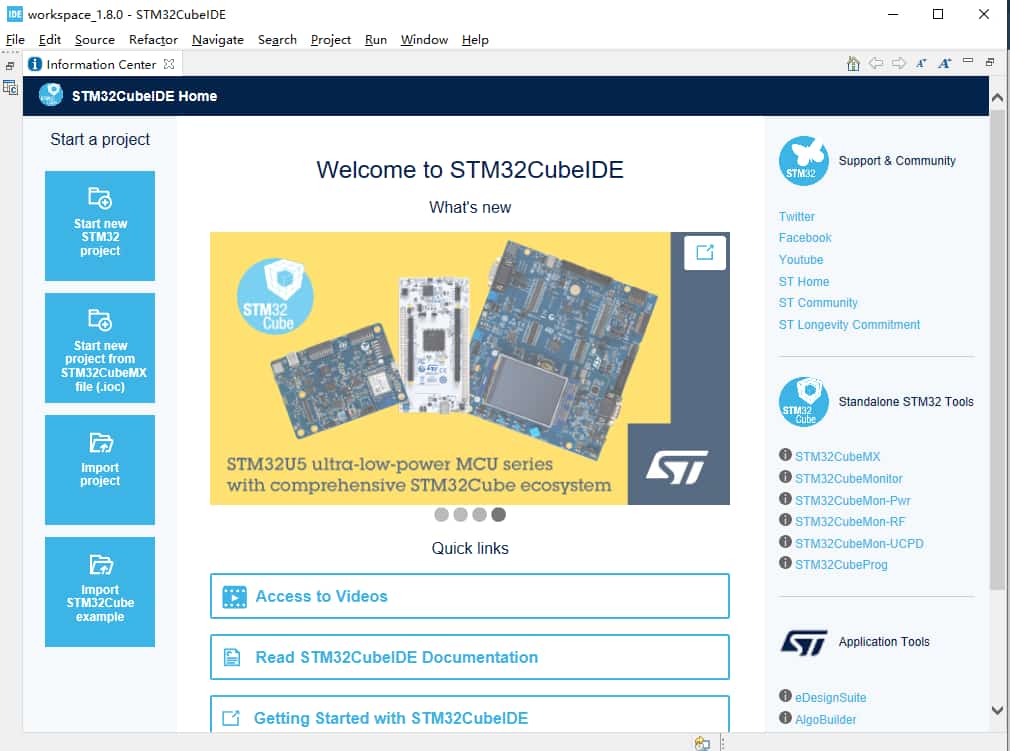Open the C/C++ perspective icon in left trim

tap(10, 88)
